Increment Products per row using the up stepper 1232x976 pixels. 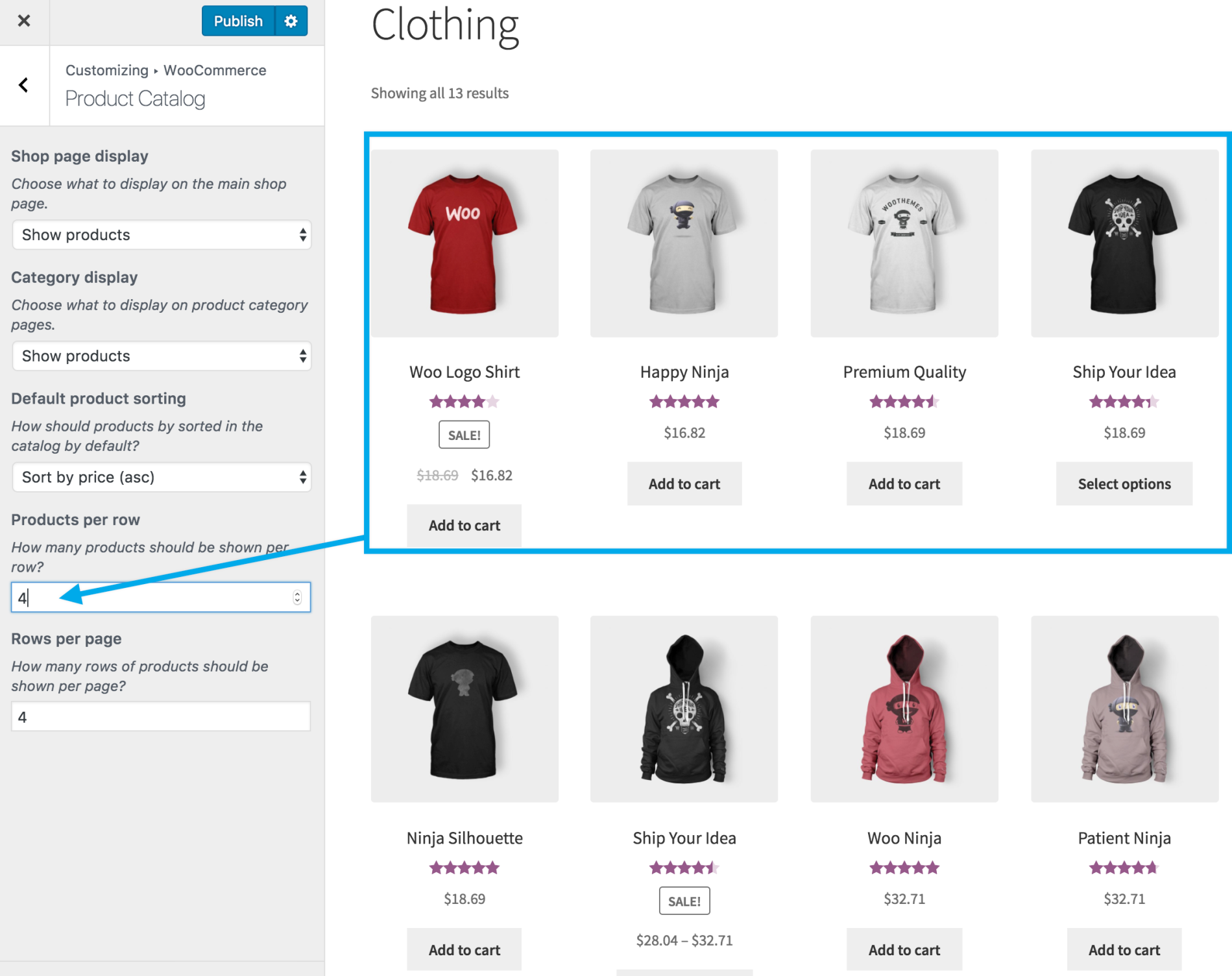(296, 592)
